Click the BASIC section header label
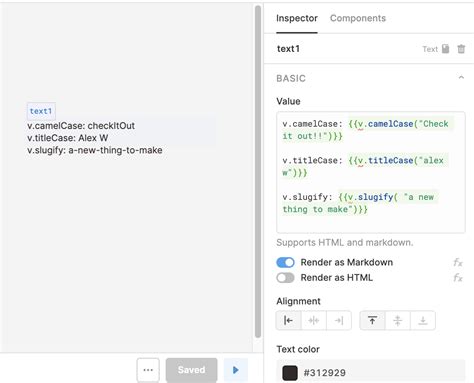 pos(291,78)
